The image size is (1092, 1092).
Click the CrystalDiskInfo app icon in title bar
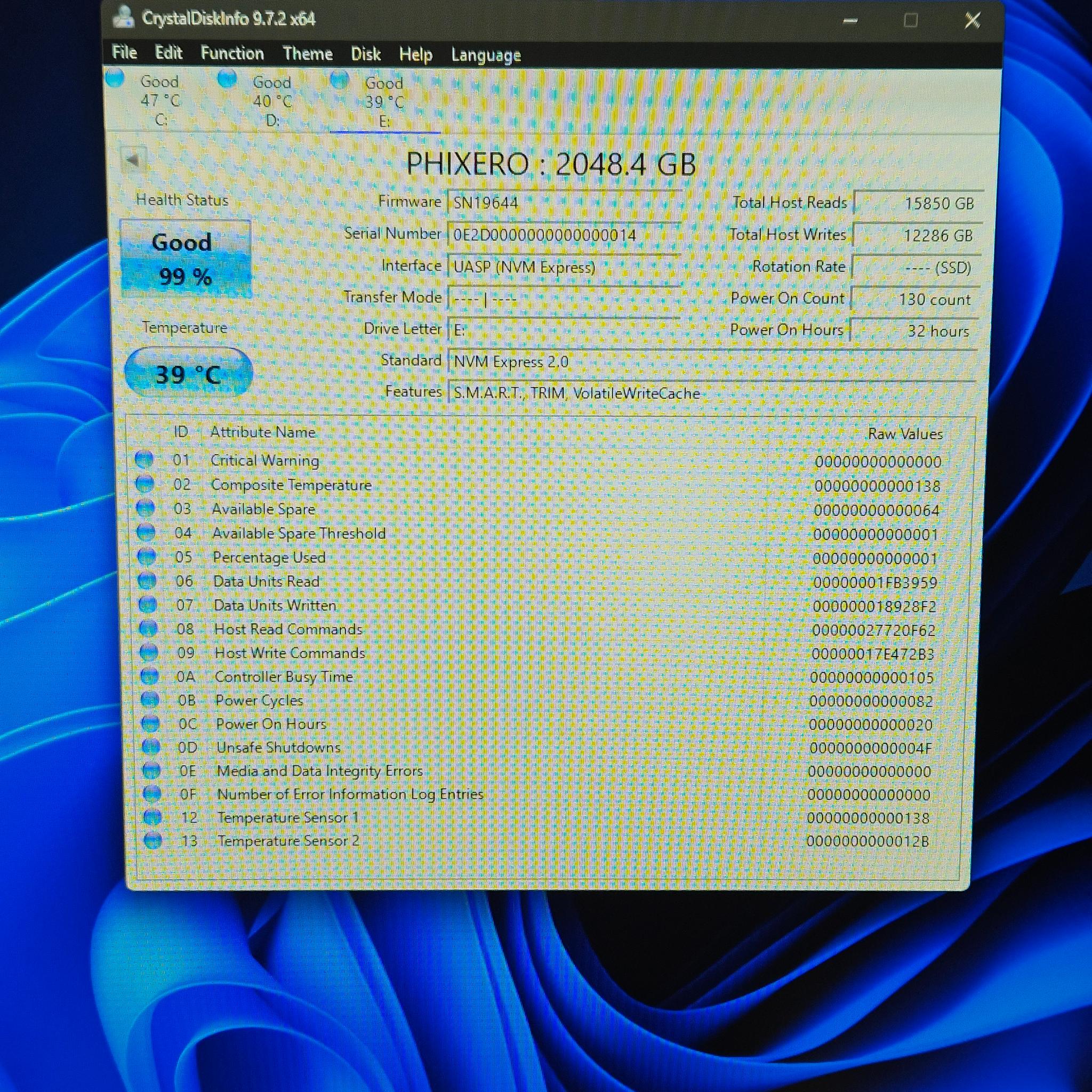pos(124,18)
